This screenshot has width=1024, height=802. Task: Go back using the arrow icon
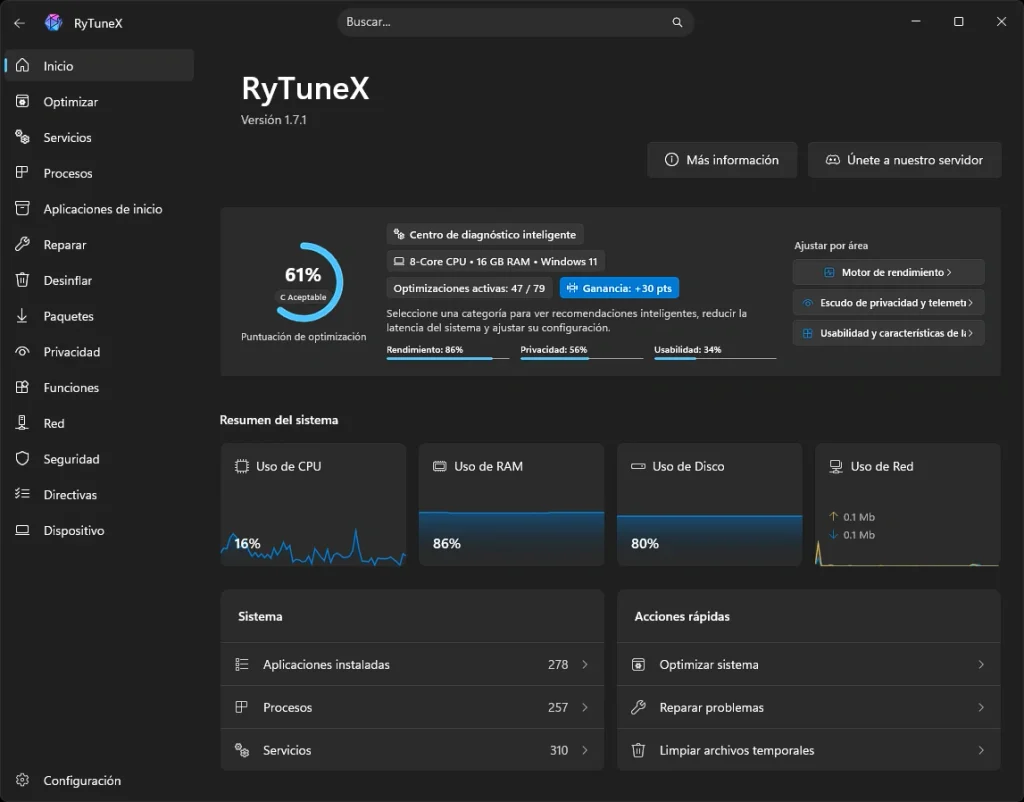pyautogui.click(x=20, y=23)
